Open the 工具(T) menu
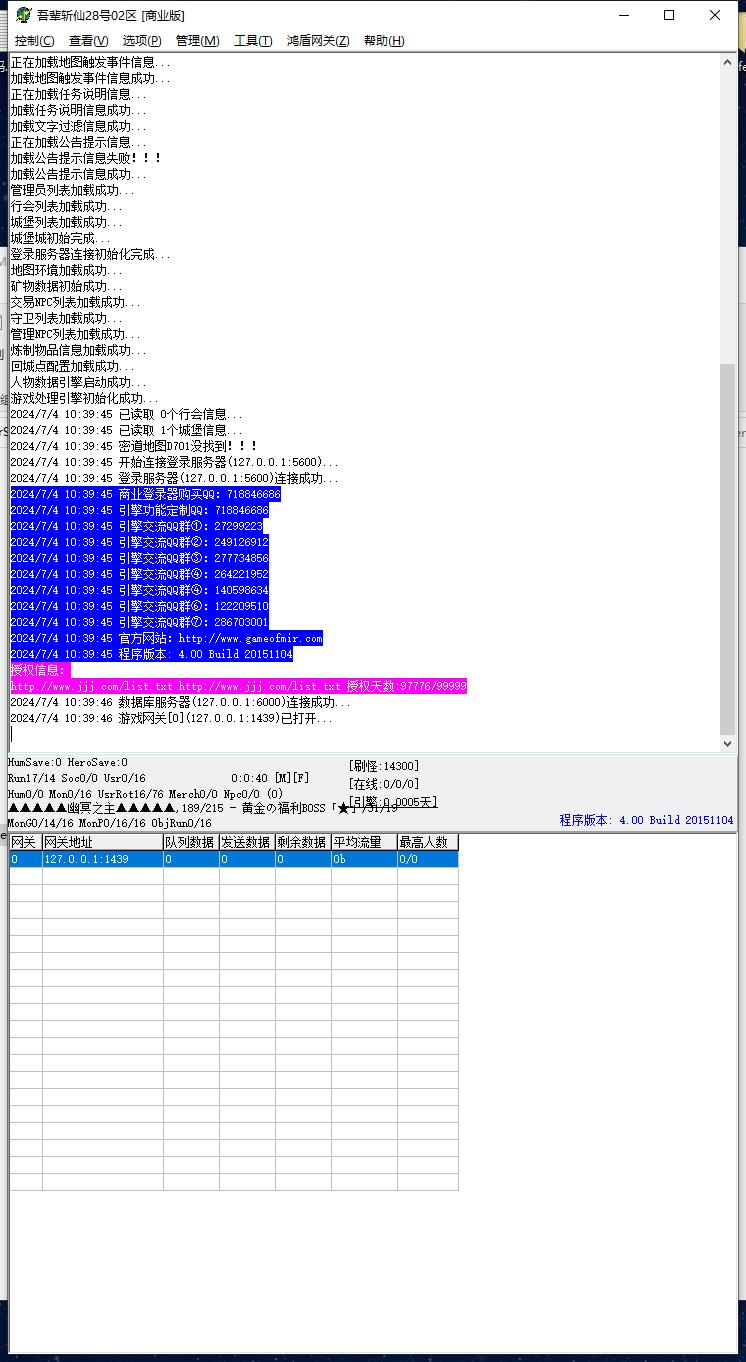The image size is (746, 1362). pos(253,41)
